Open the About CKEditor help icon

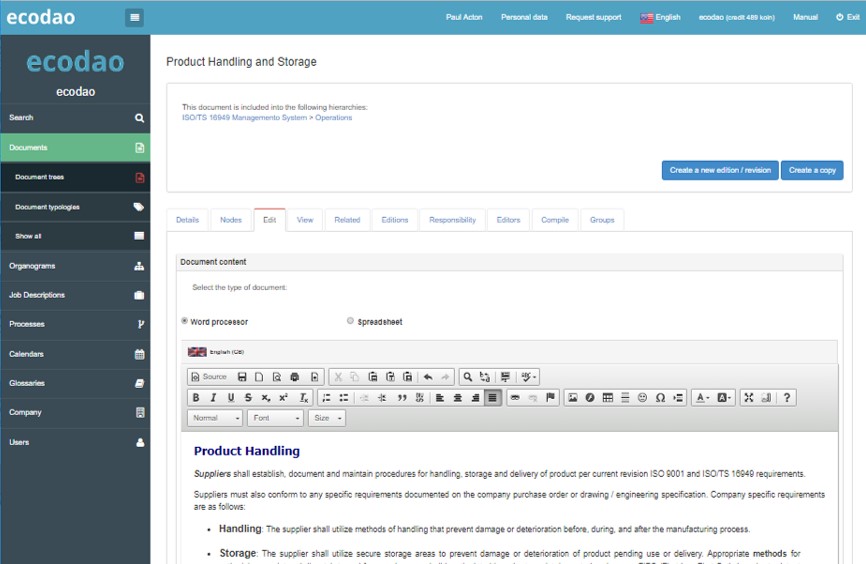click(x=787, y=398)
